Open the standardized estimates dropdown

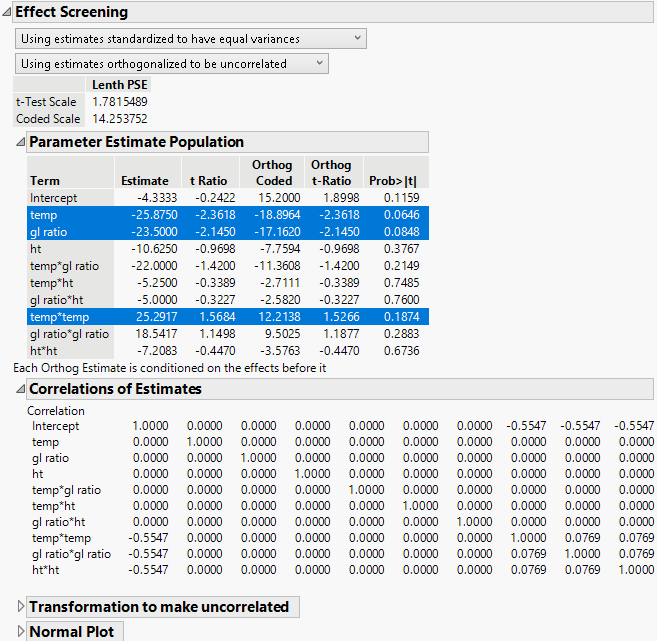click(x=191, y=39)
